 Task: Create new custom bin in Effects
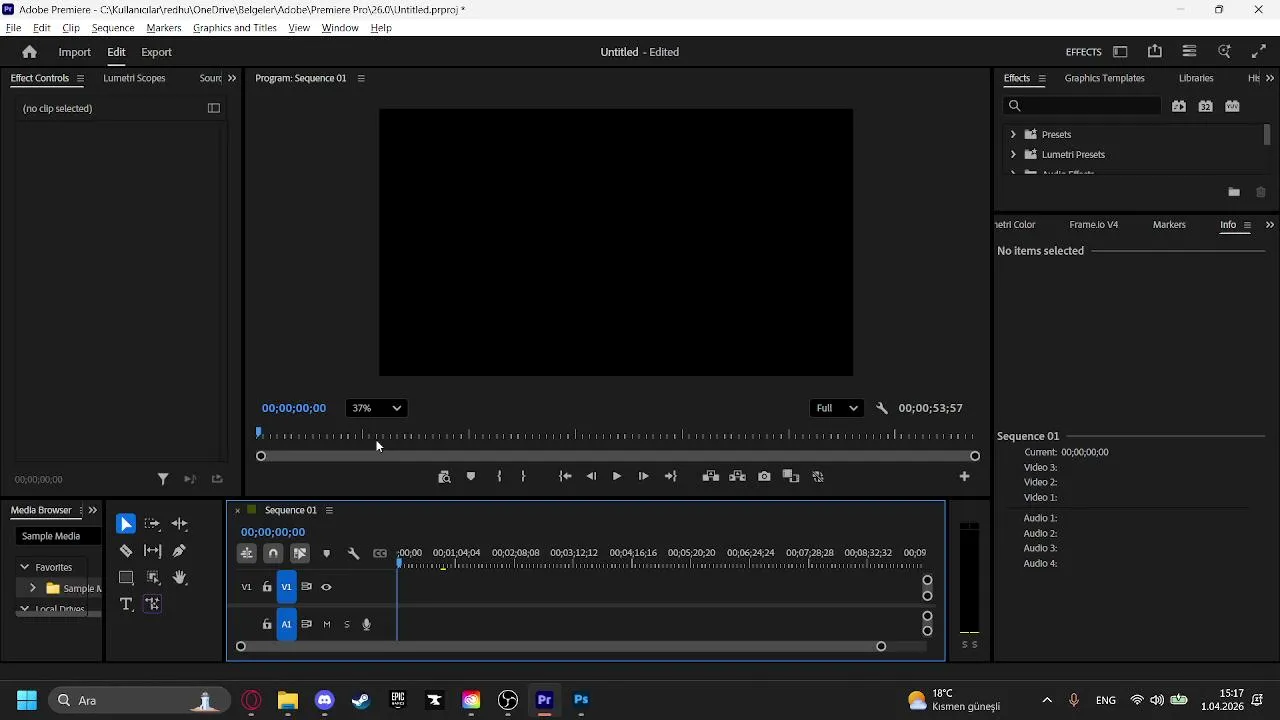(1234, 192)
